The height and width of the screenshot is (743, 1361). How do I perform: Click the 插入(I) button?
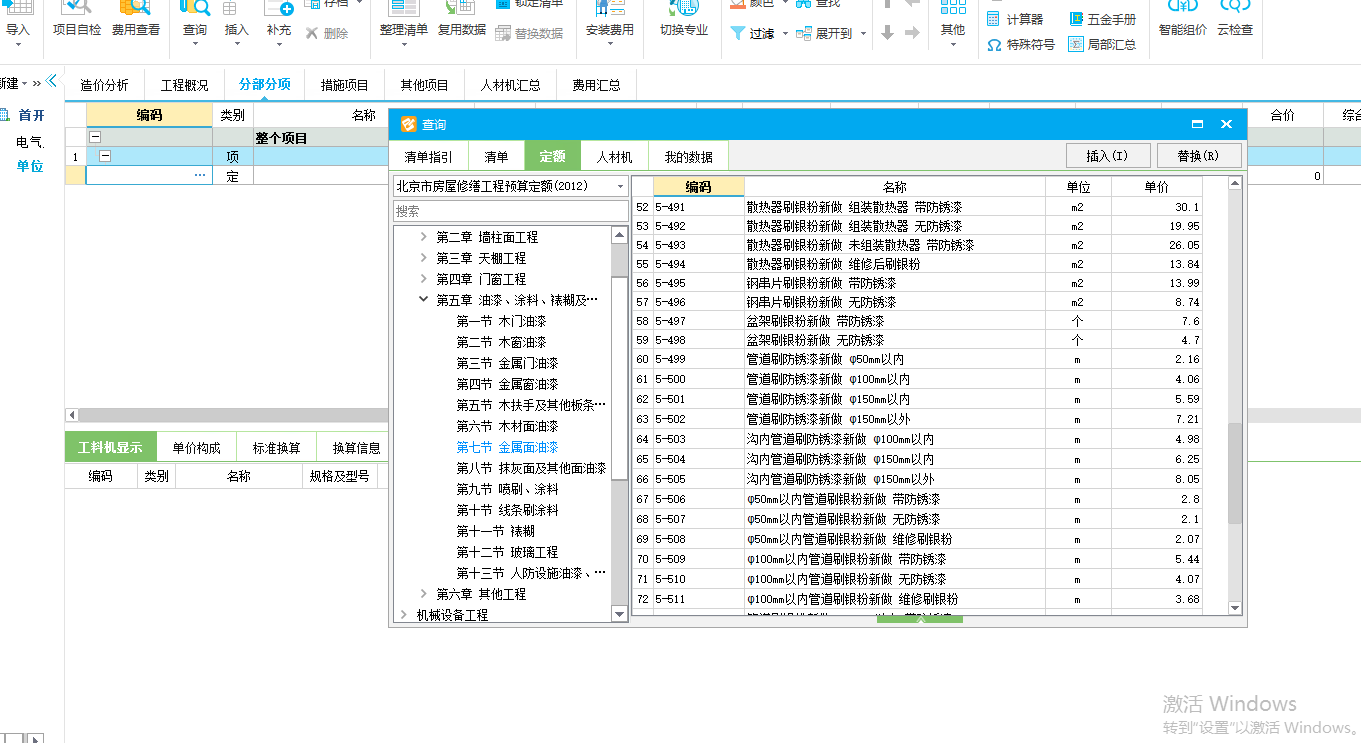[x=1107, y=156]
